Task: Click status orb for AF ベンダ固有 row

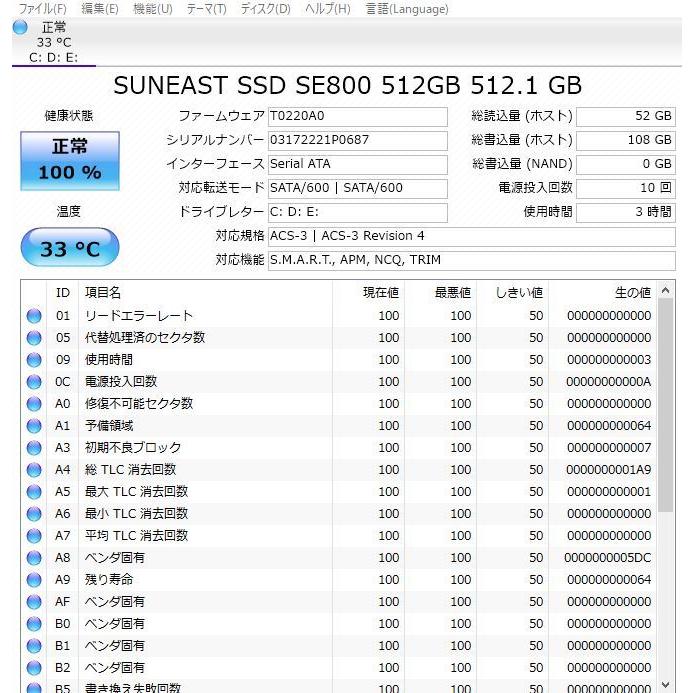Action: pos(34,602)
